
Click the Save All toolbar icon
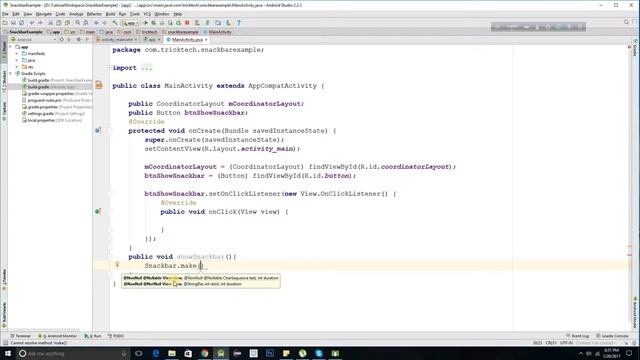coord(13,23)
